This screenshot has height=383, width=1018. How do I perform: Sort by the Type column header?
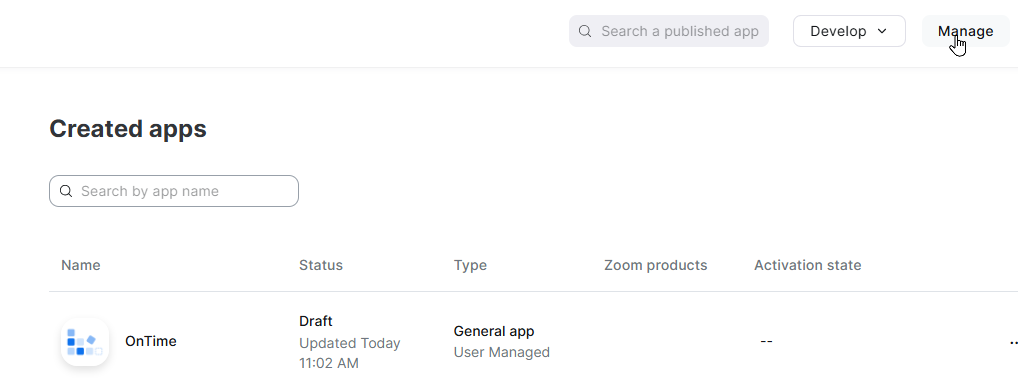(x=470, y=265)
